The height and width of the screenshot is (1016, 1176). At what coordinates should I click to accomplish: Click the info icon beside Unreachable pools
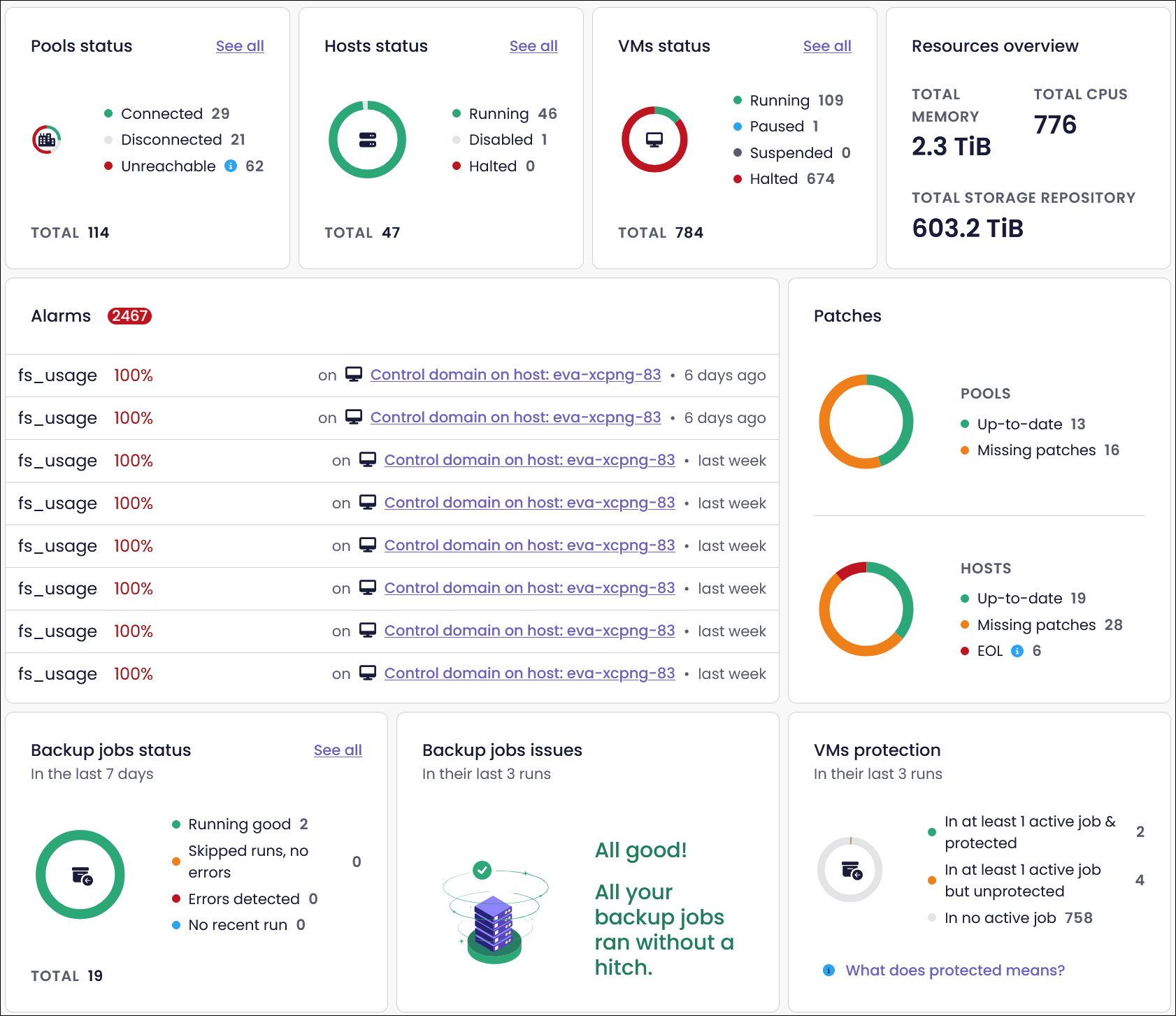click(231, 166)
